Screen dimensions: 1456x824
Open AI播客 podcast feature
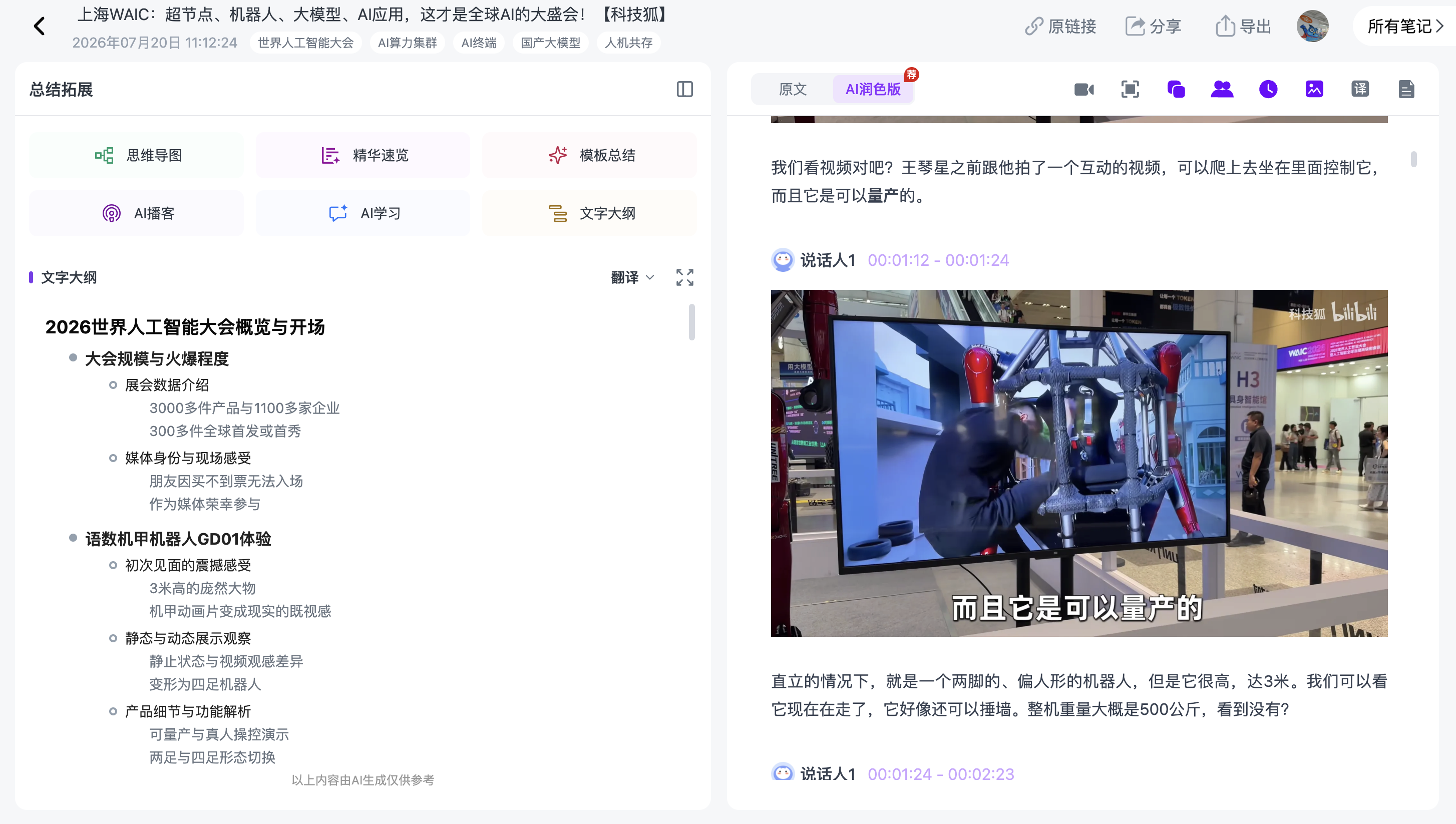tap(136, 213)
